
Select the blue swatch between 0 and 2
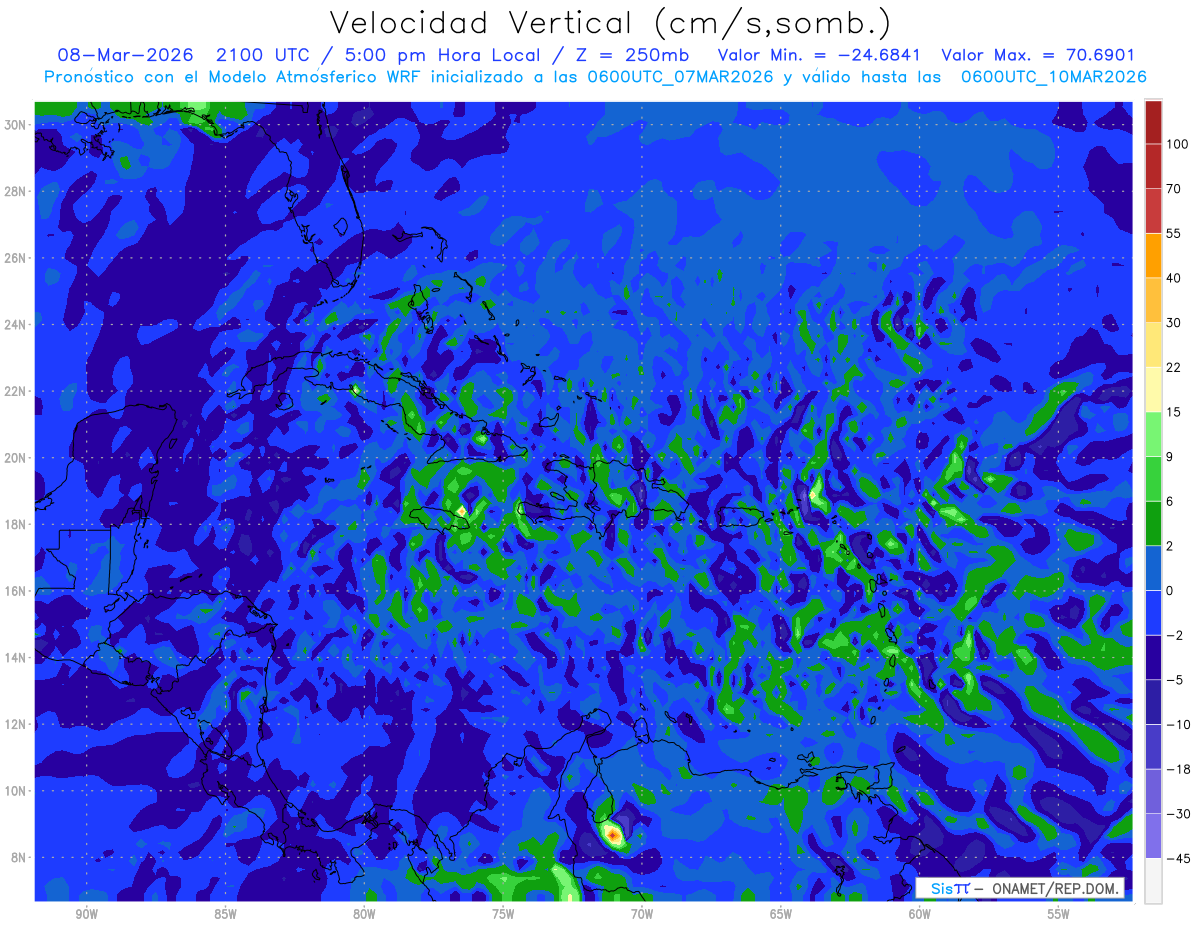pos(1153,567)
